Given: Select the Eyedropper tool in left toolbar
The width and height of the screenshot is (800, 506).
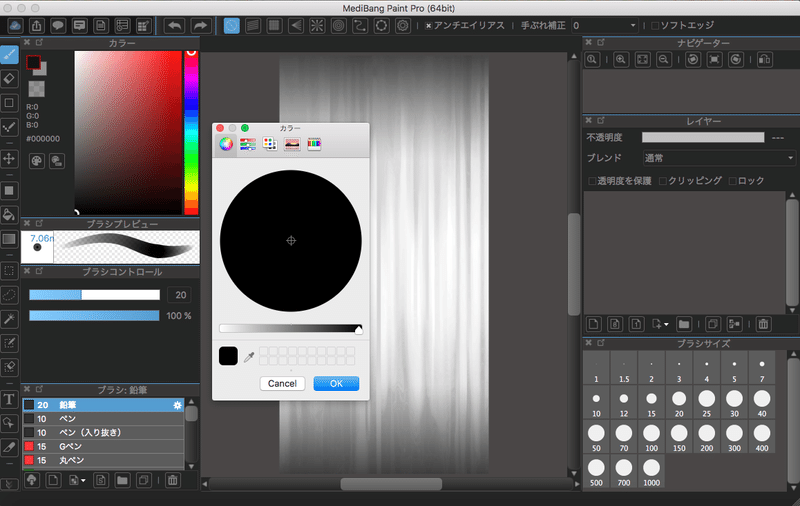Looking at the screenshot, I should (x=9, y=447).
